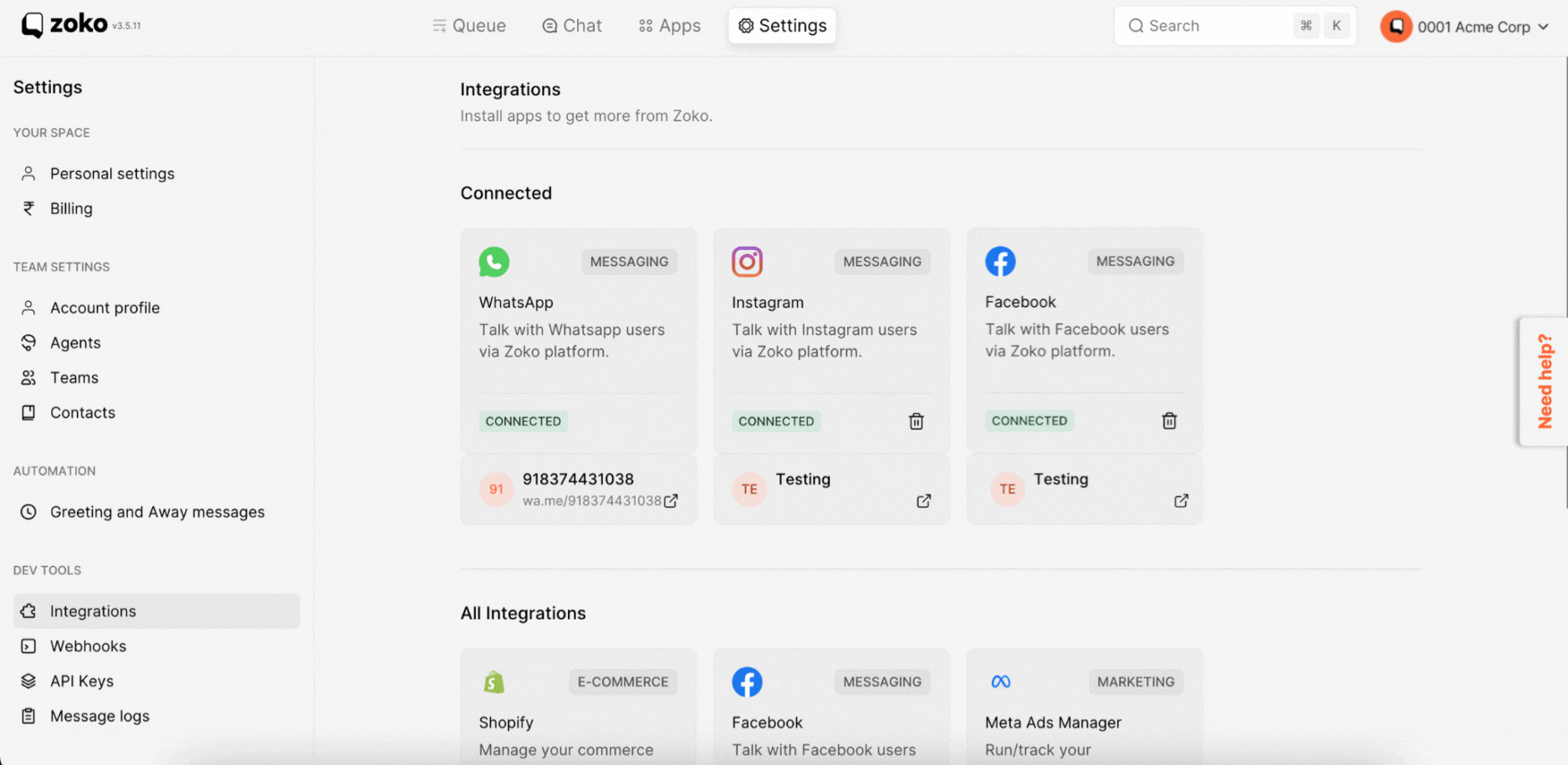Open the Shopify integration card title
Image resolution: width=1568 pixels, height=765 pixels.
[506, 722]
